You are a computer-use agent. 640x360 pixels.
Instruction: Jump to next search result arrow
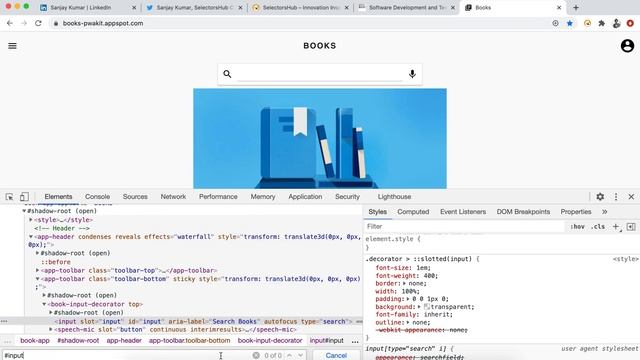[x=301, y=356]
